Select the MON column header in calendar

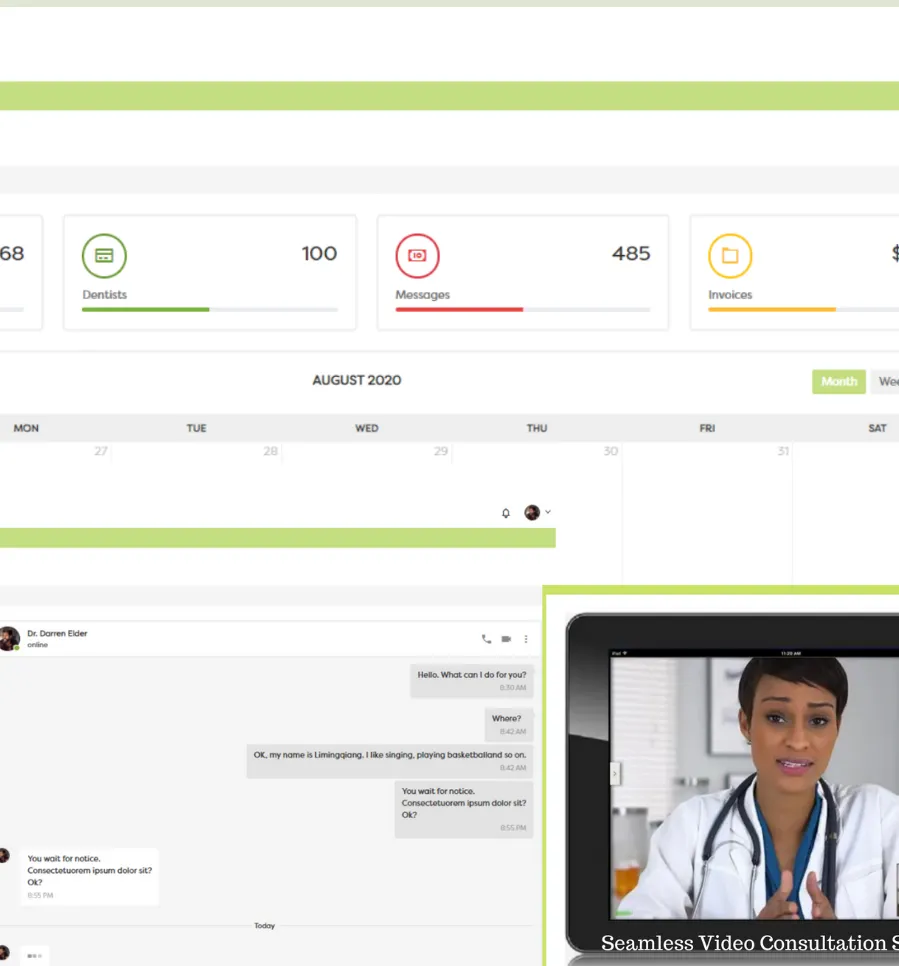(26, 428)
